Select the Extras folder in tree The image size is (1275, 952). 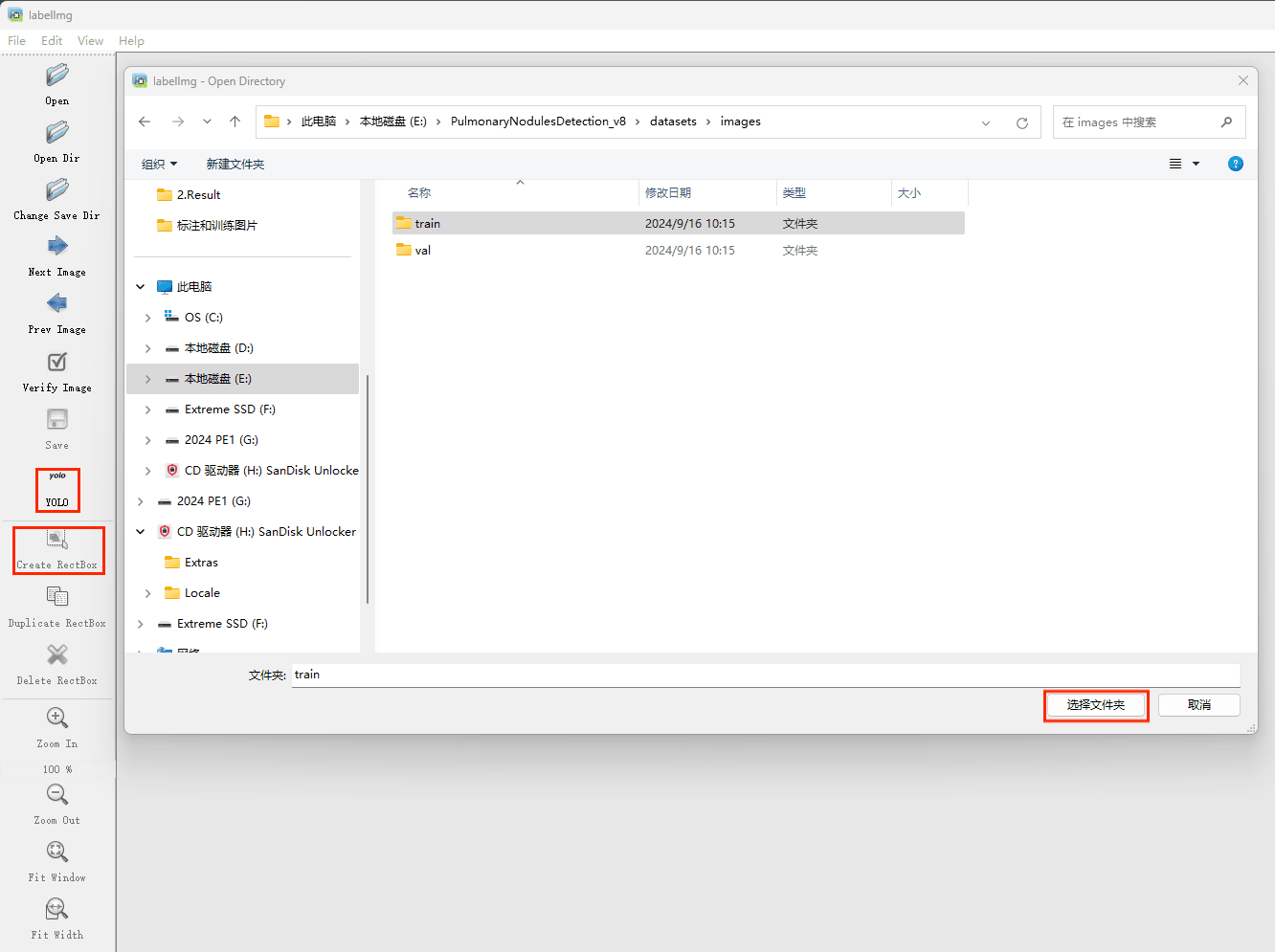[201, 563]
